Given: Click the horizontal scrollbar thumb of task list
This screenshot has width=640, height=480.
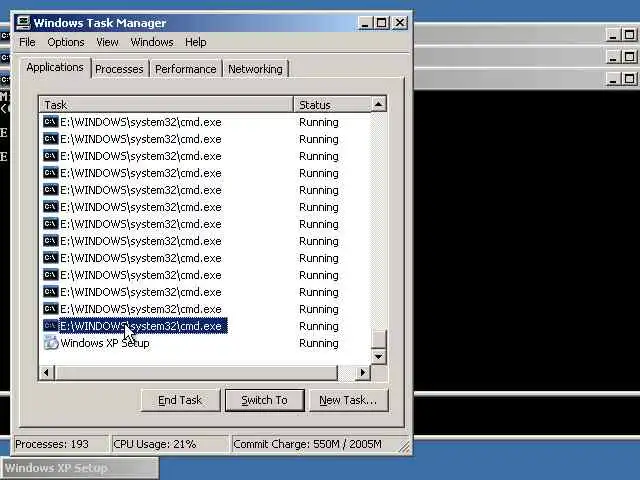Looking at the screenshot, I should coord(196,372).
